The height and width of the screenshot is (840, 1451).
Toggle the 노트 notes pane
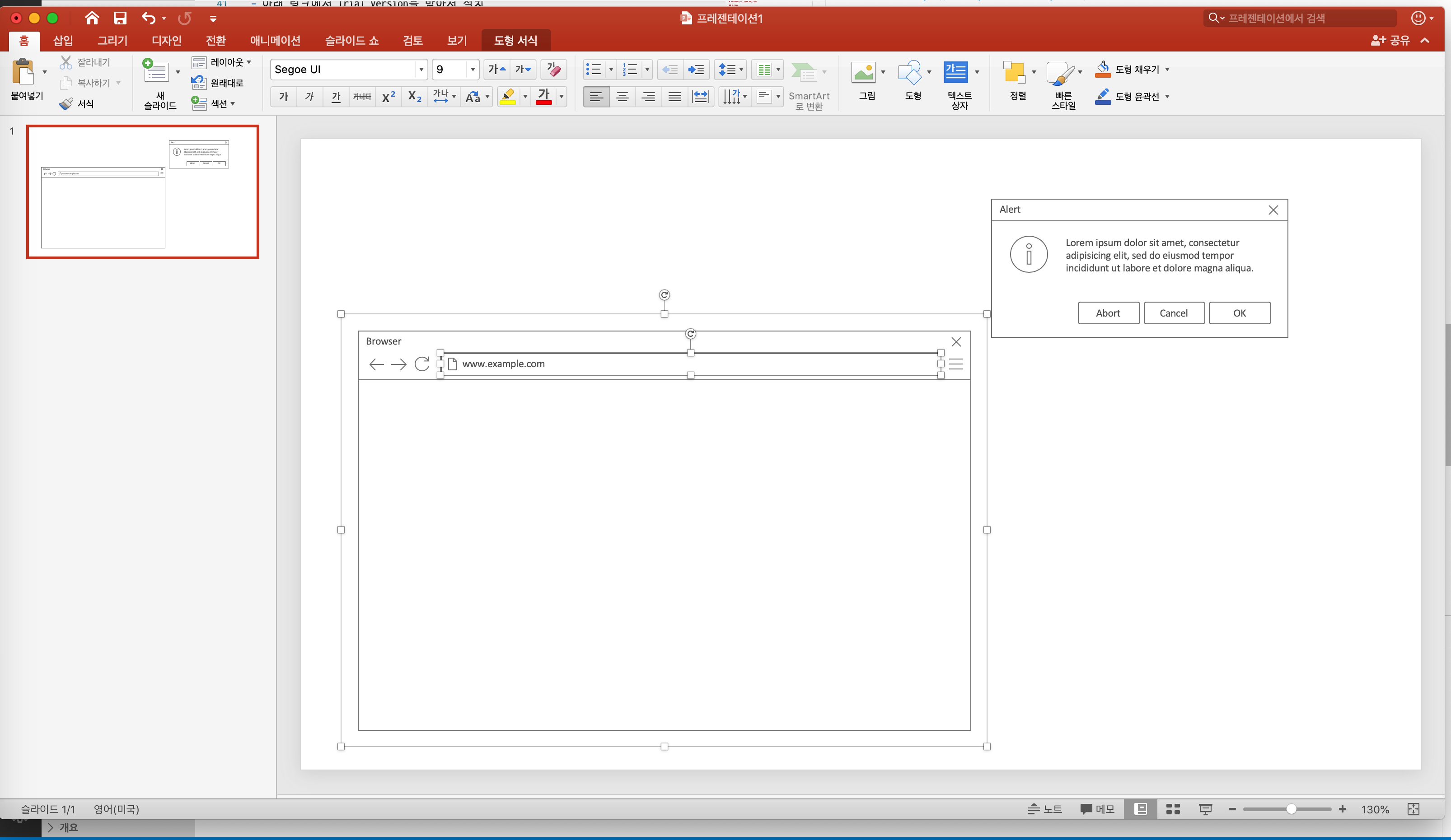coord(1045,809)
